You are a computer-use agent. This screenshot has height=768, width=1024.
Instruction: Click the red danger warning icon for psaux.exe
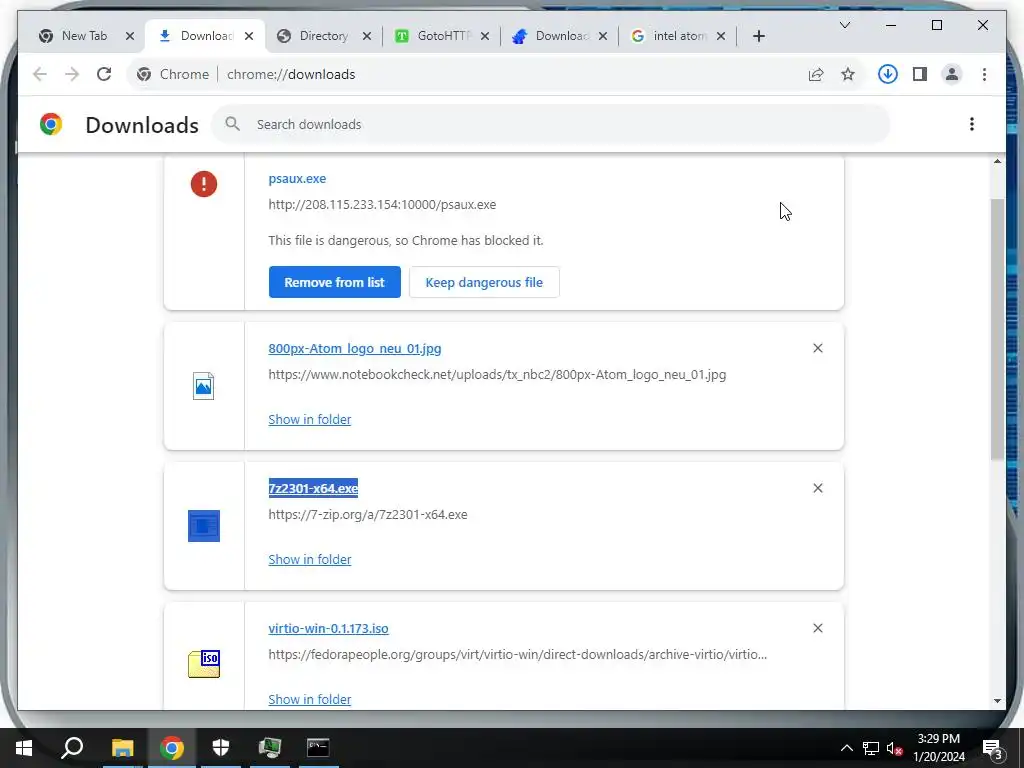(x=204, y=184)
